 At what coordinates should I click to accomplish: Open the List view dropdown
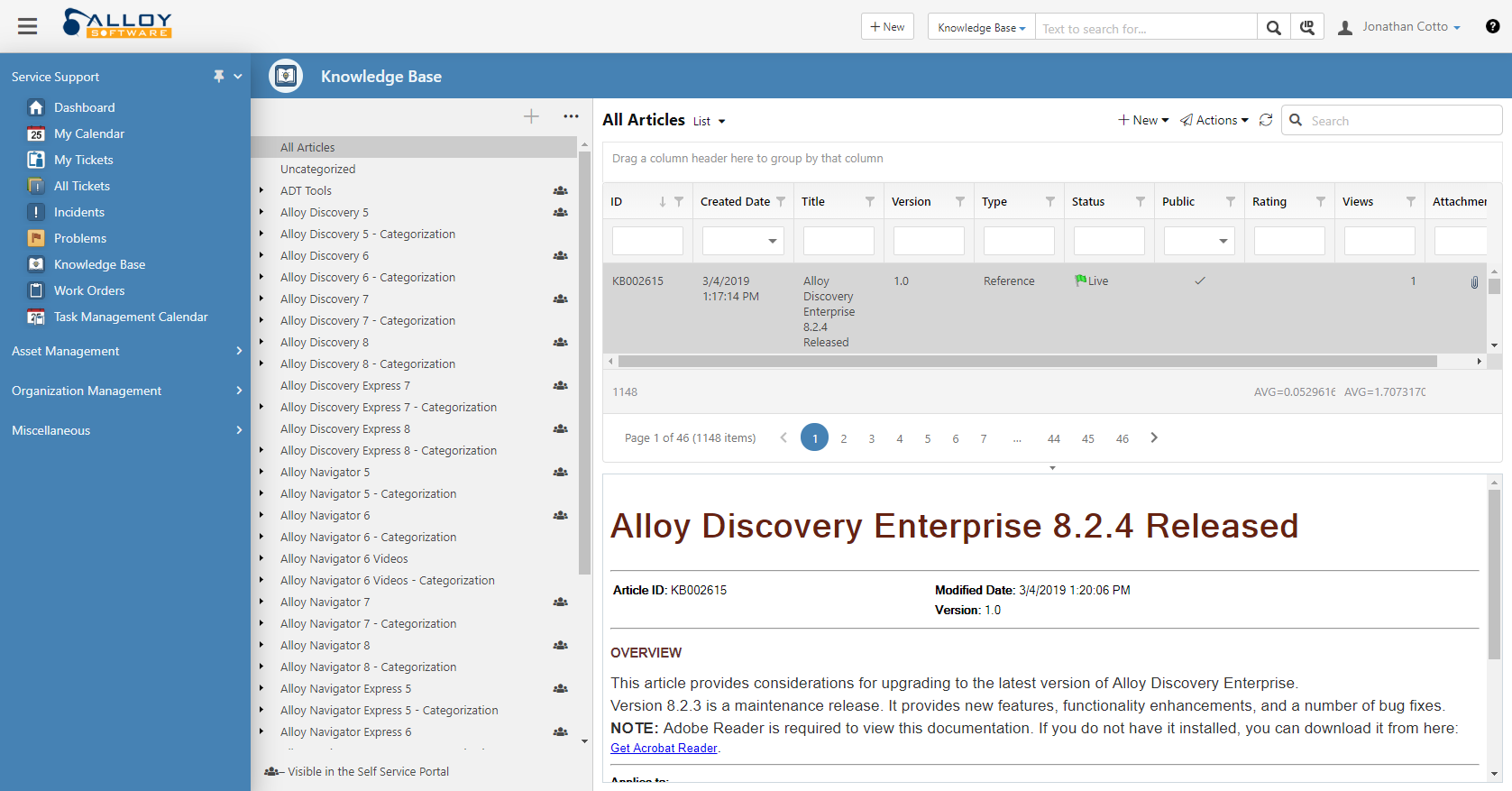coord(709,122)
